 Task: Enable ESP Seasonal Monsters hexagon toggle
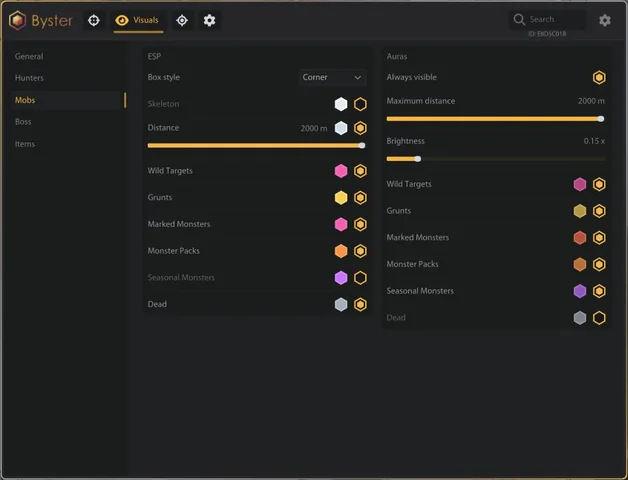[x=360, y=278]
